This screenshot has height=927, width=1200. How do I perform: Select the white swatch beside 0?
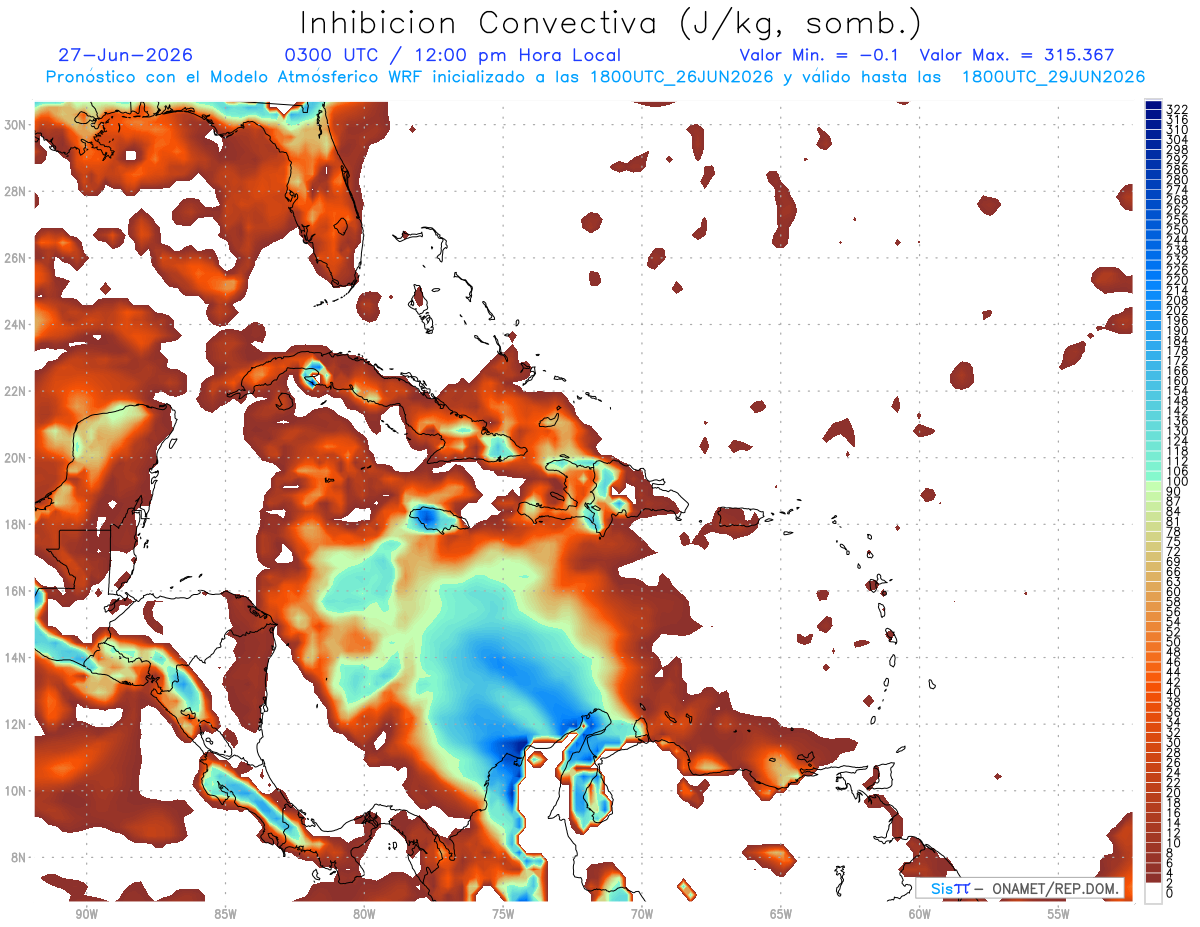coord(1154,892)
